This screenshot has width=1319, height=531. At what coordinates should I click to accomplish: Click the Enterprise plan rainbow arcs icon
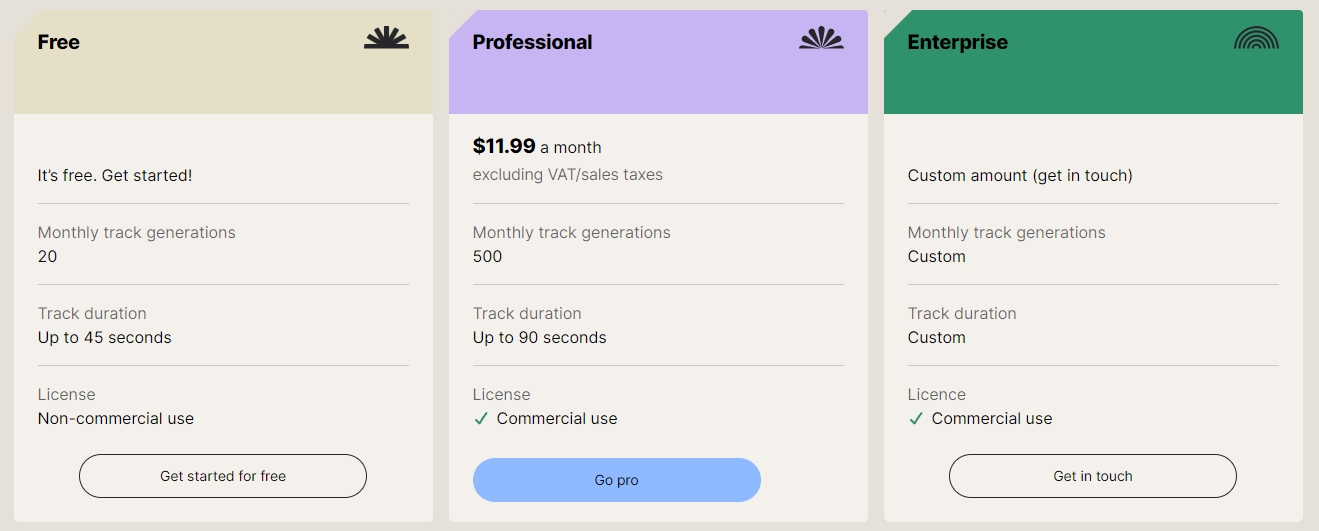point(1256,39)
